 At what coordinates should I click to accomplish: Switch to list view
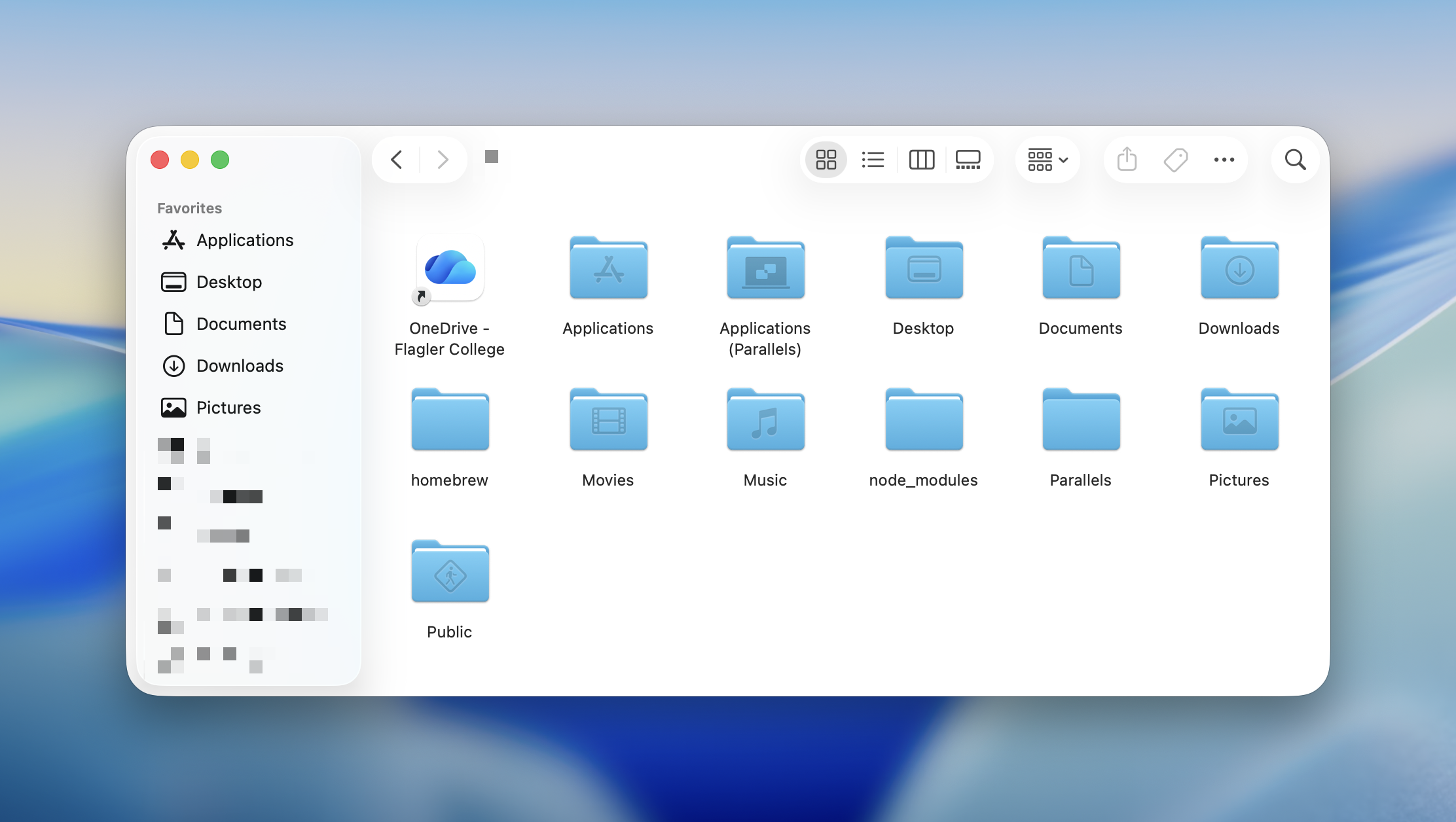click(x=873, y=160)
